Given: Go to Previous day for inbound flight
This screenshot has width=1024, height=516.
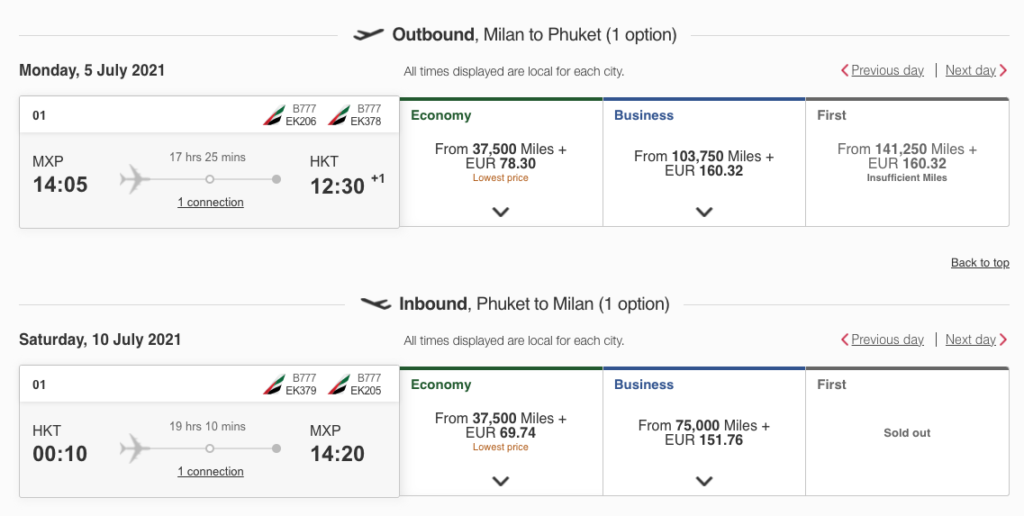Looking at the screenshot, I should pos(882,340).
